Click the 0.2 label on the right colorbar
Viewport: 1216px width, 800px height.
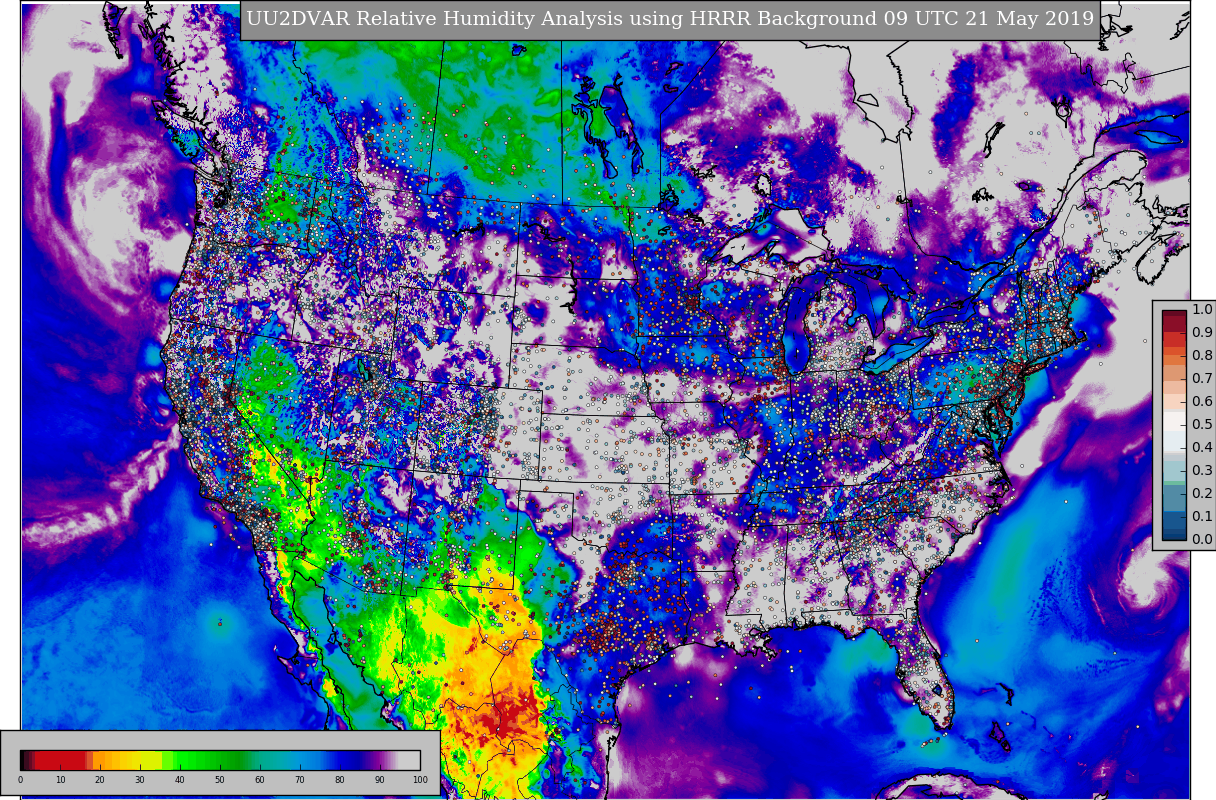[1202, 494]
